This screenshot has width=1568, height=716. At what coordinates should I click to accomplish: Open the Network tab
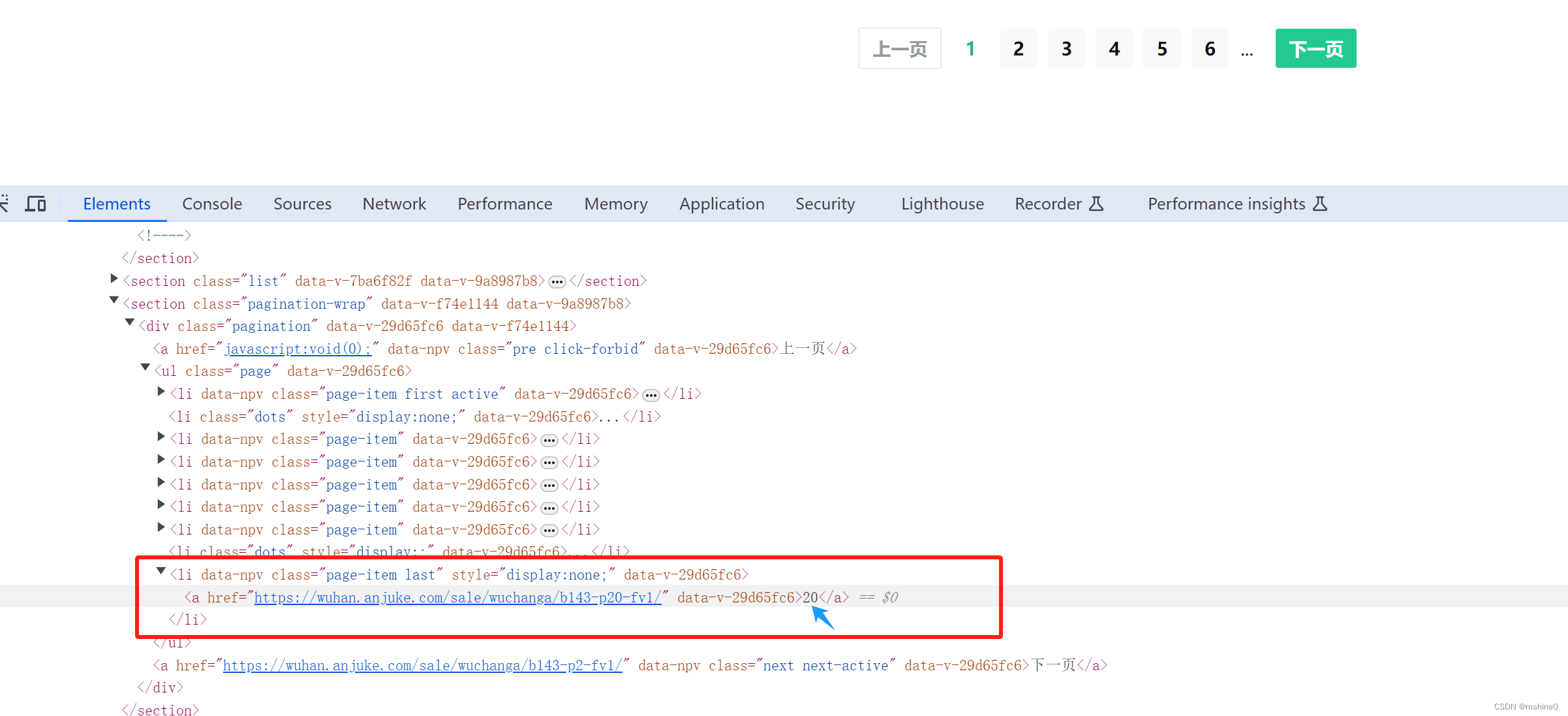pos(394,204)
